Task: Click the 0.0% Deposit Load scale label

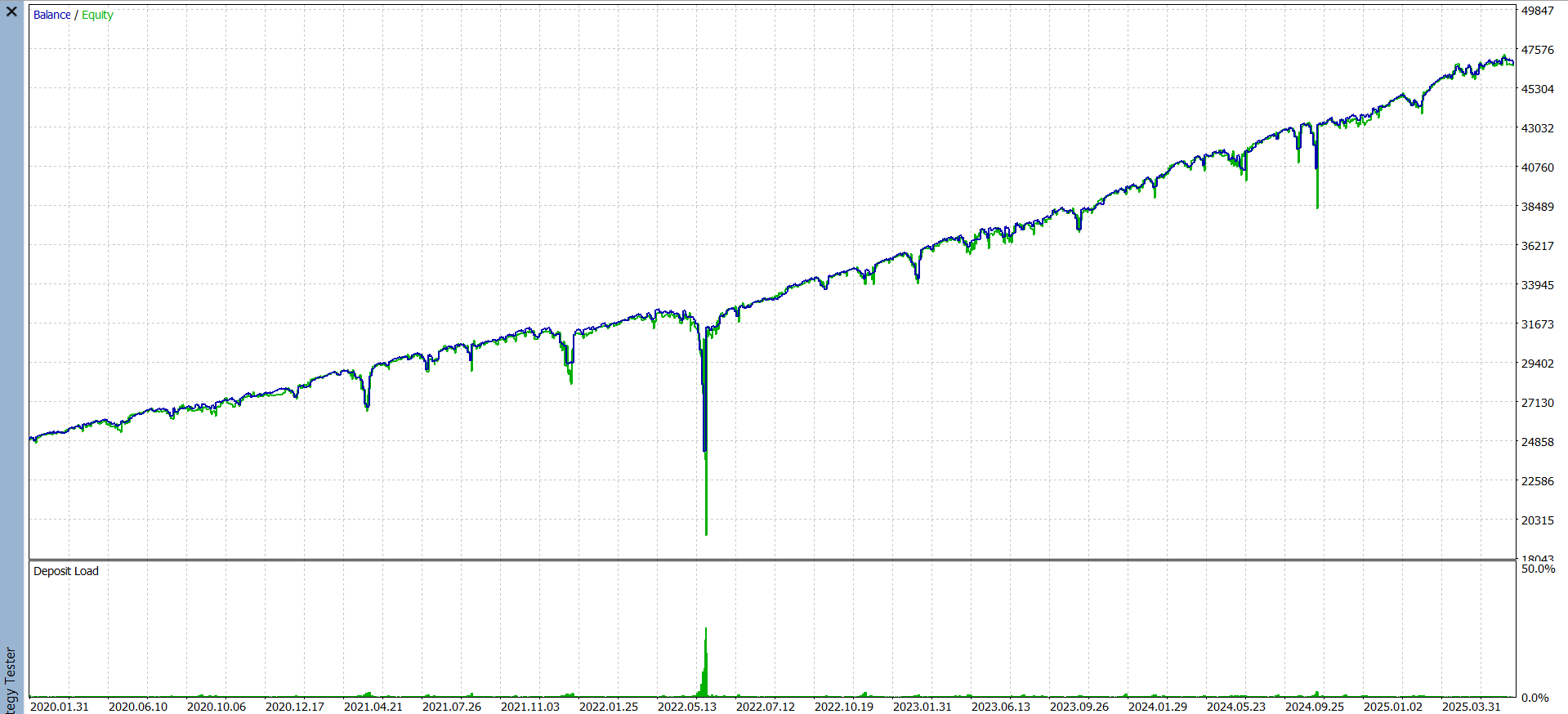Action: tap(1534, 698)
